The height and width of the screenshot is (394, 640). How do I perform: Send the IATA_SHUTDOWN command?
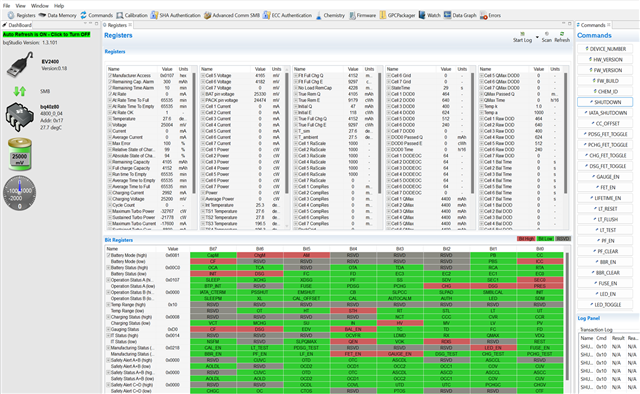pyautogui.click(x=605, y=113)
